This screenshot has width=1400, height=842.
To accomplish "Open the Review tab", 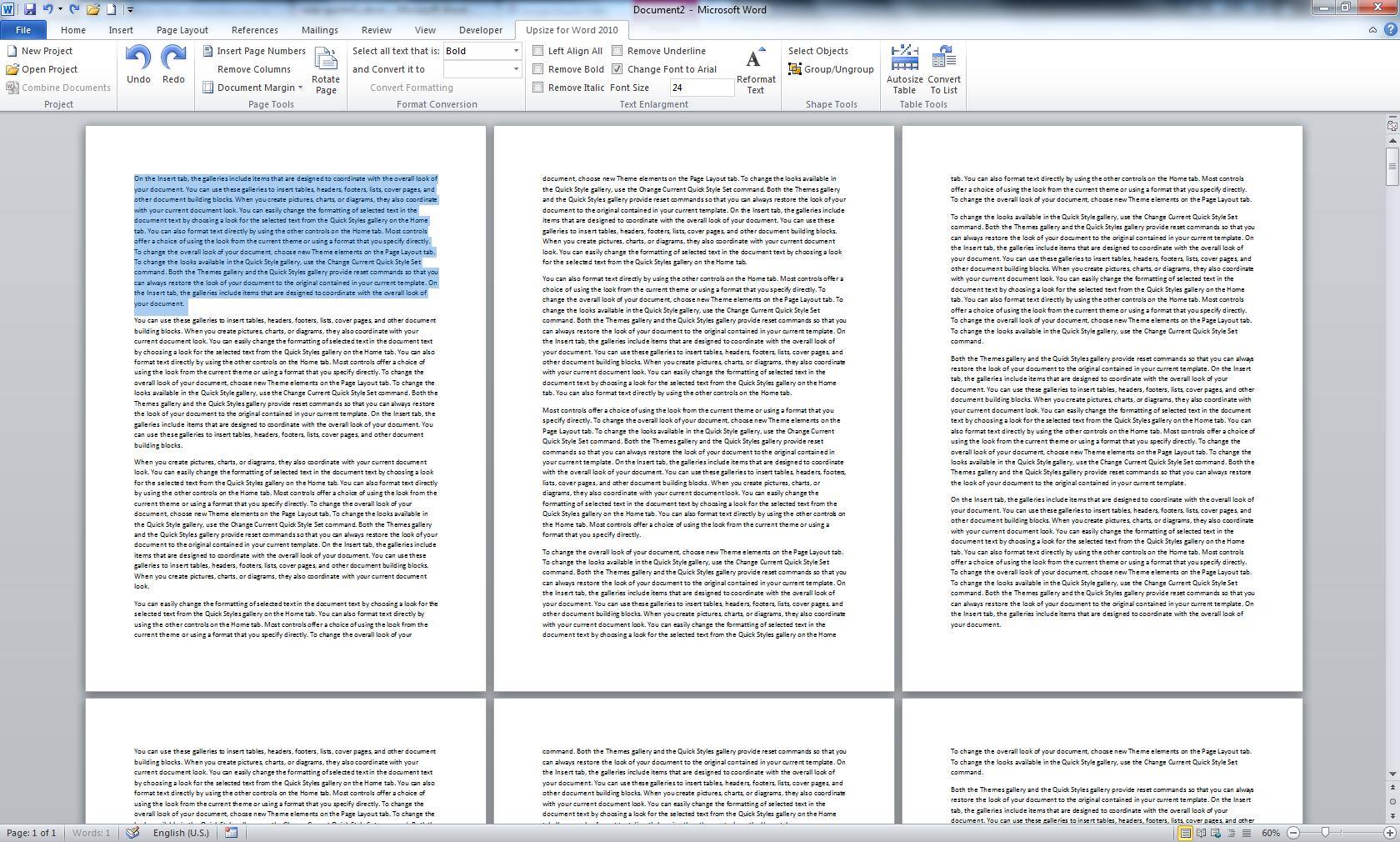I will point(376,30).
